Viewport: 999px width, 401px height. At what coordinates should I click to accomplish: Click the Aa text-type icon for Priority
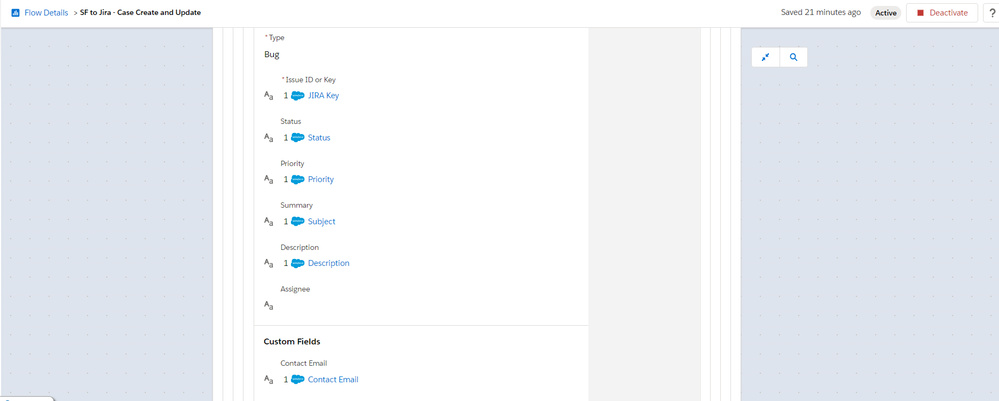[x=269, y=179]
